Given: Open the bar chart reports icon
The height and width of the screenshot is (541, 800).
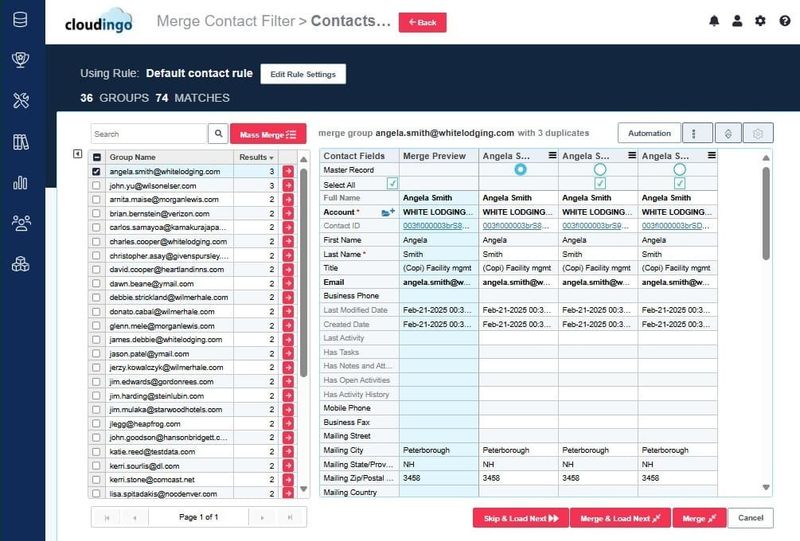Looking at the screenshot, I should pos(20,183).
